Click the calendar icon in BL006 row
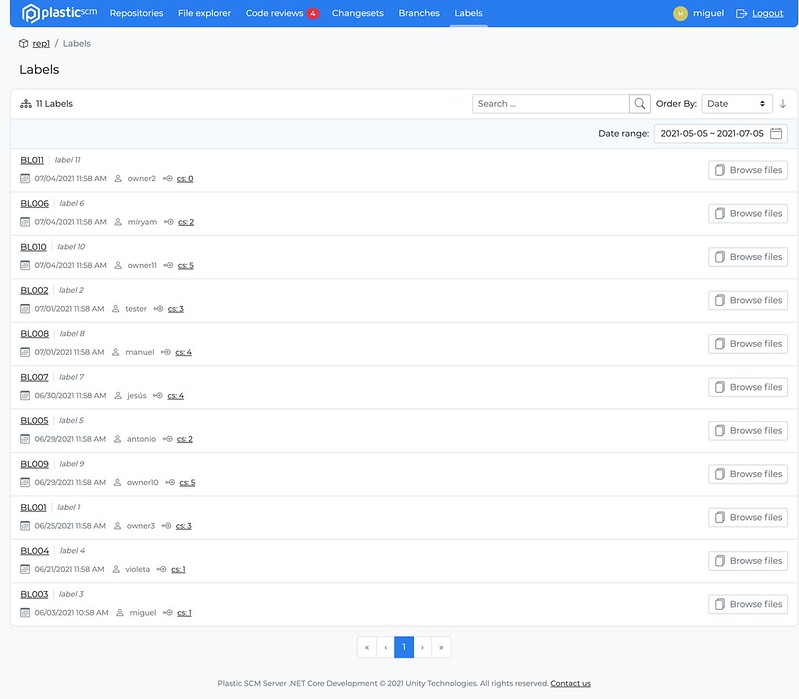The image size is (799, 699). (25, 222)
